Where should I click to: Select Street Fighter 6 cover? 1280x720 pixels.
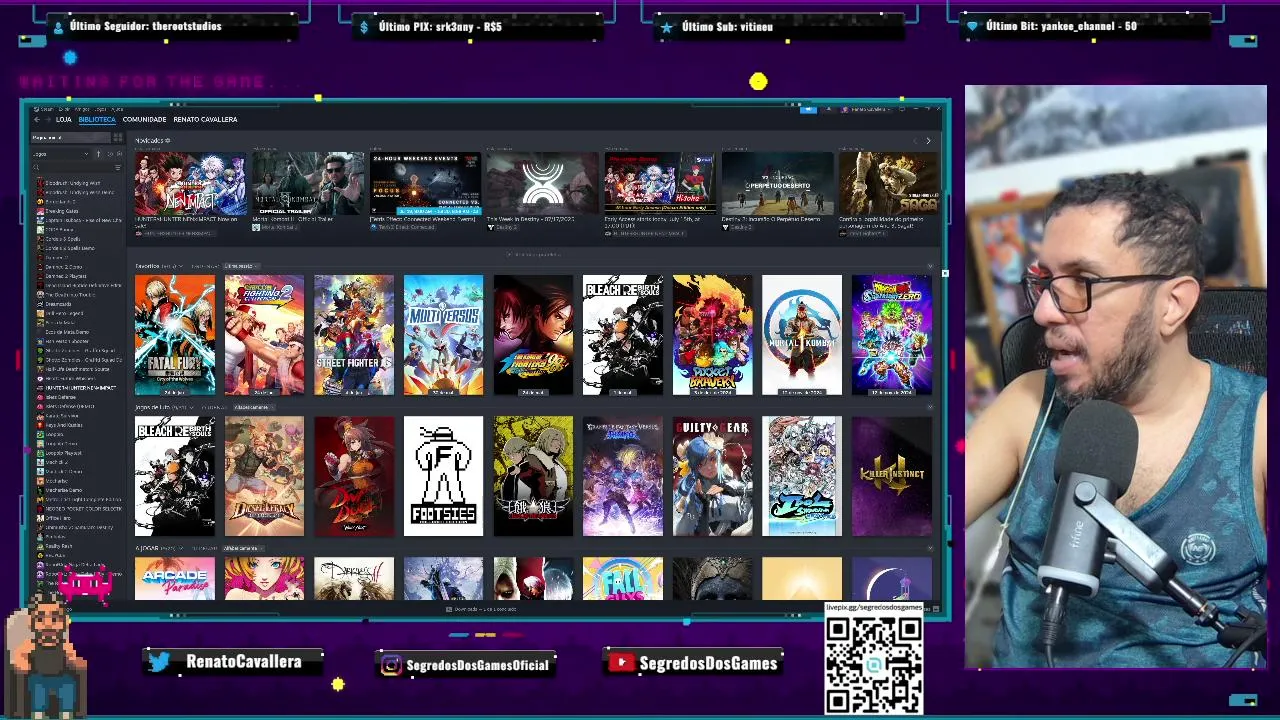[x=354, y=335]
